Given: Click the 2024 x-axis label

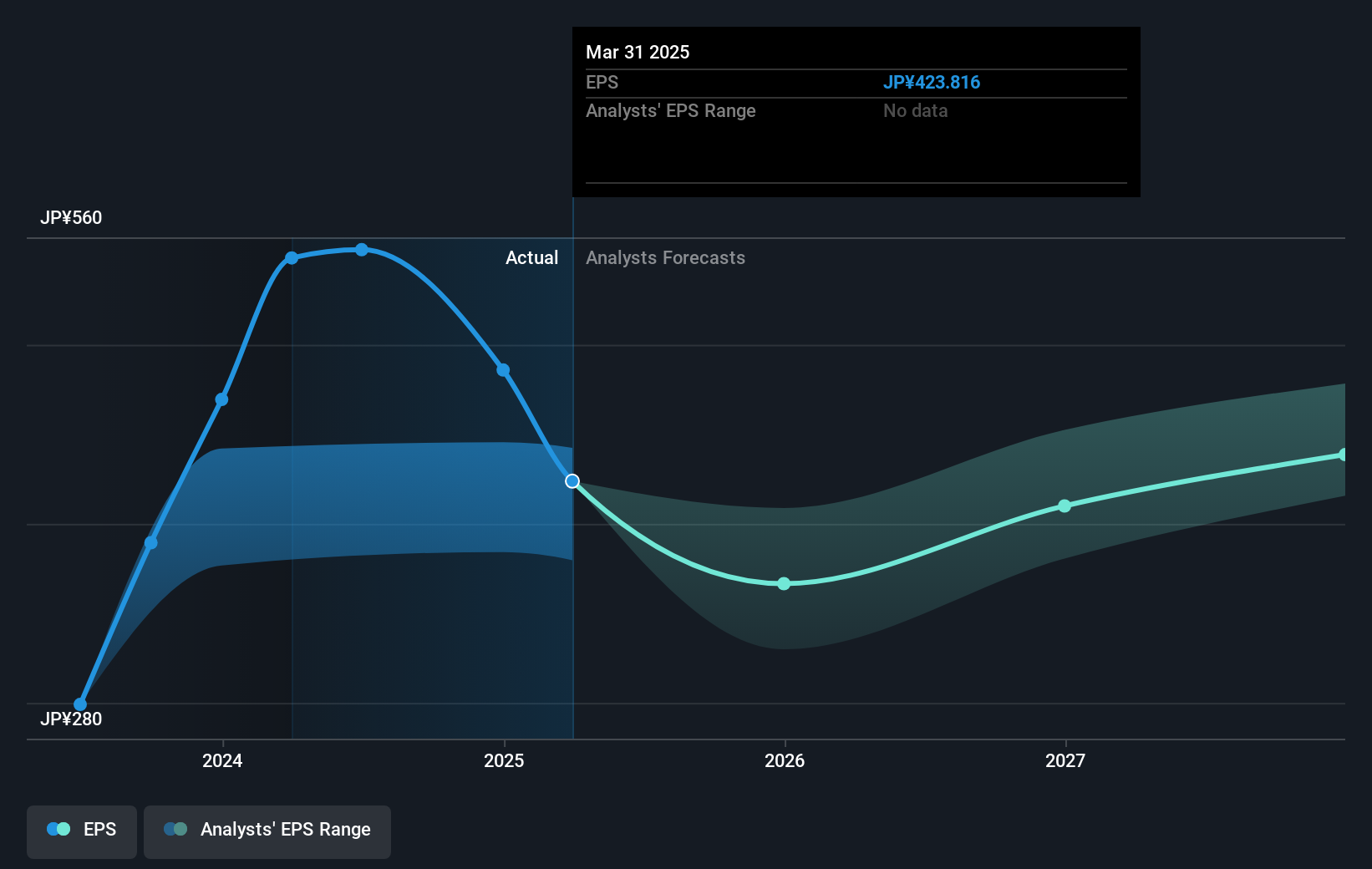Looking at the screenshot, I should pyautogui.click(x=222, y=760).
